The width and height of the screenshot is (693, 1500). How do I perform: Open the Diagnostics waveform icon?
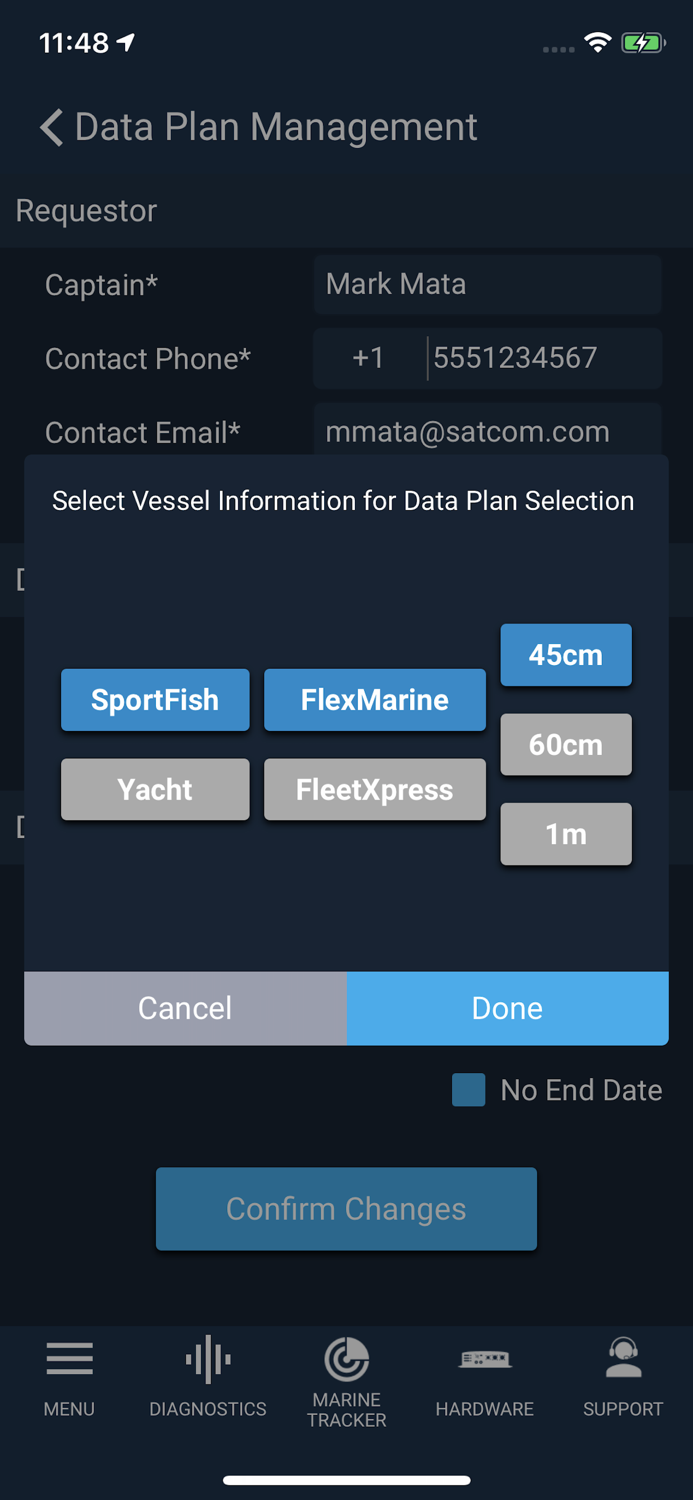pos(208,1360)
